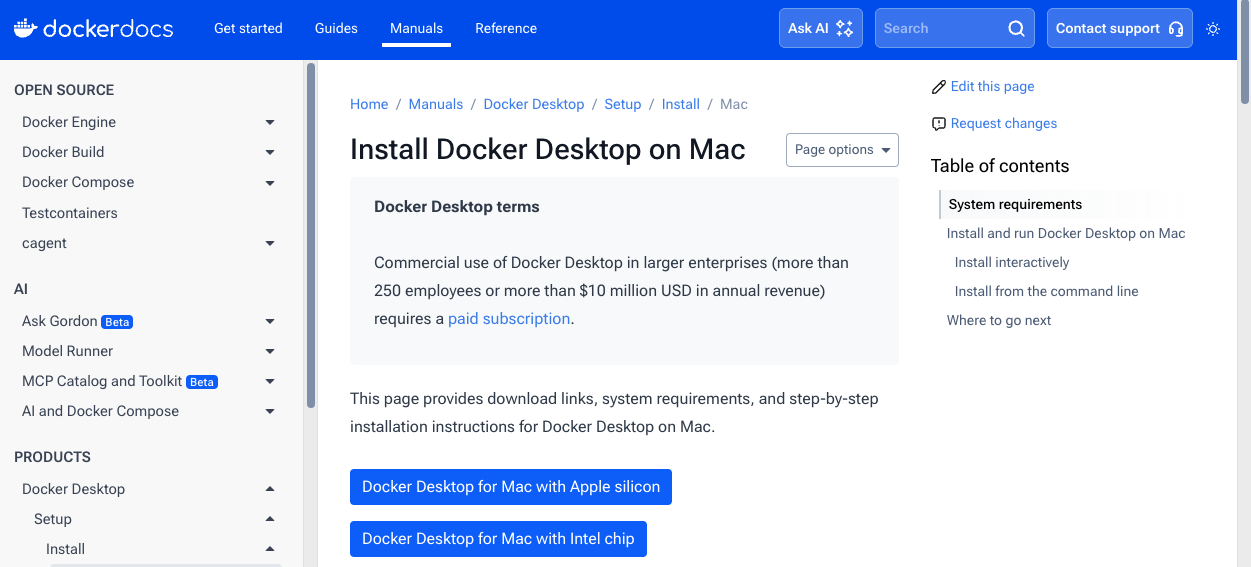
Task: Click the OPEN SOURCE sidebar heading
Action: pos(64,90)
